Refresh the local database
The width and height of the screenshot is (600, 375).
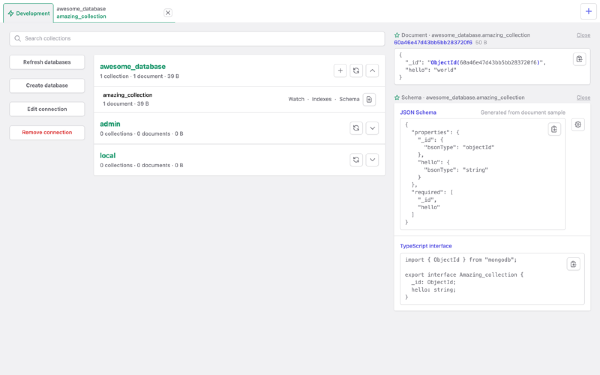(356, 160)
